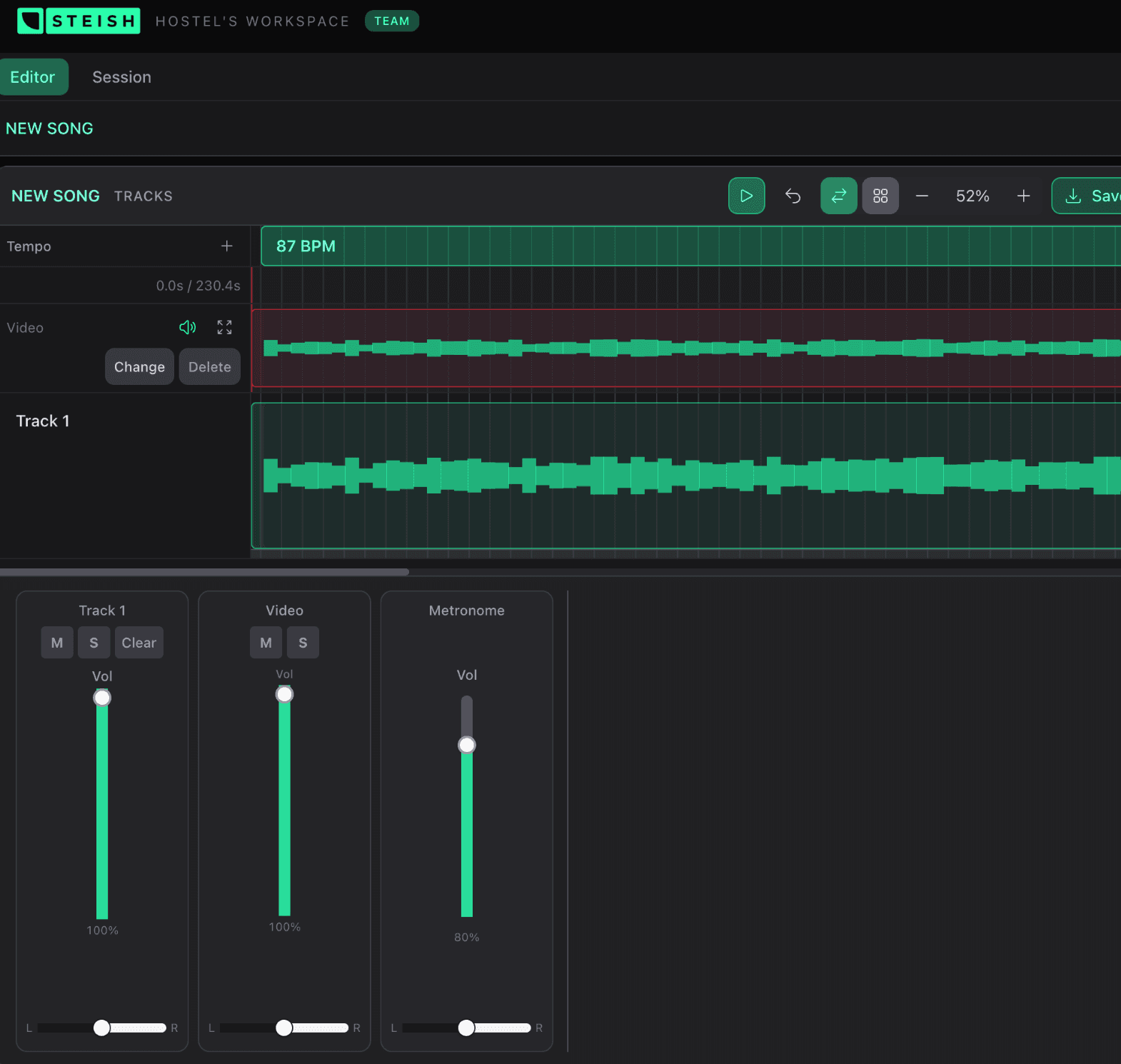1121x1064 pixels.
Task: Switch to the Session tab
Action: point(121,77)
